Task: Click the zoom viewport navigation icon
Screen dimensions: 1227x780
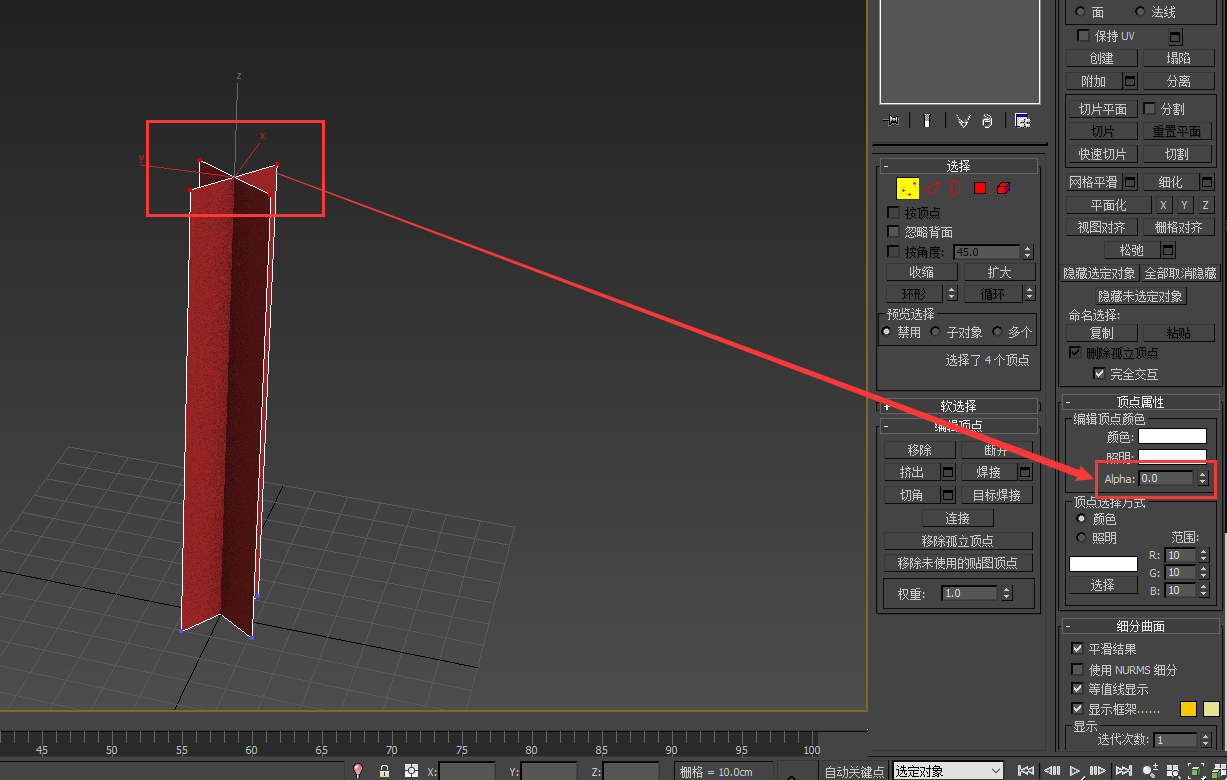Action: [1150, 771]
